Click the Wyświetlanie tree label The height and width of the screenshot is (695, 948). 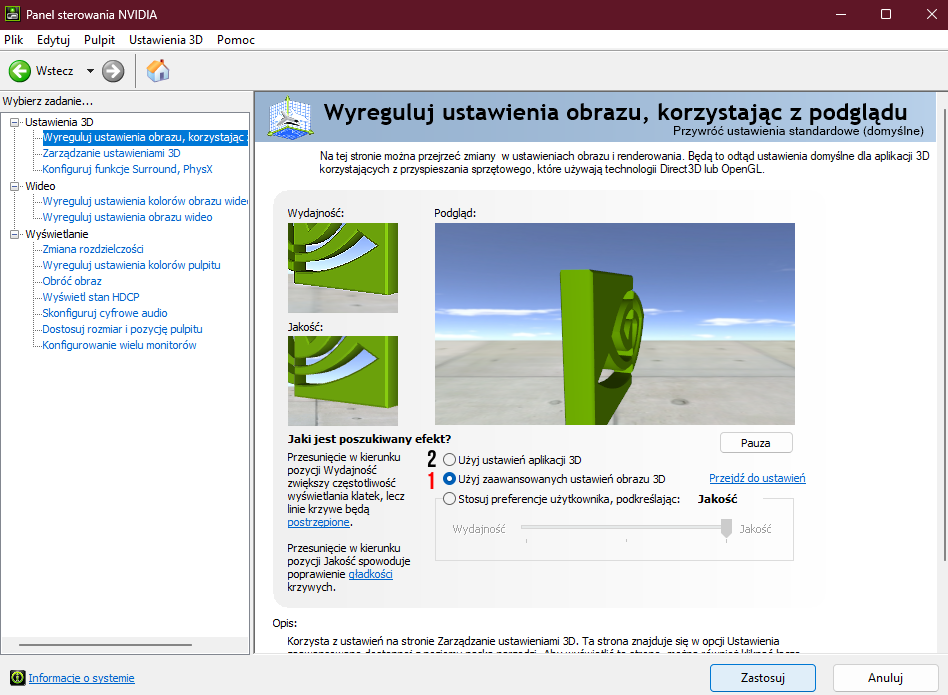(57, 234)
